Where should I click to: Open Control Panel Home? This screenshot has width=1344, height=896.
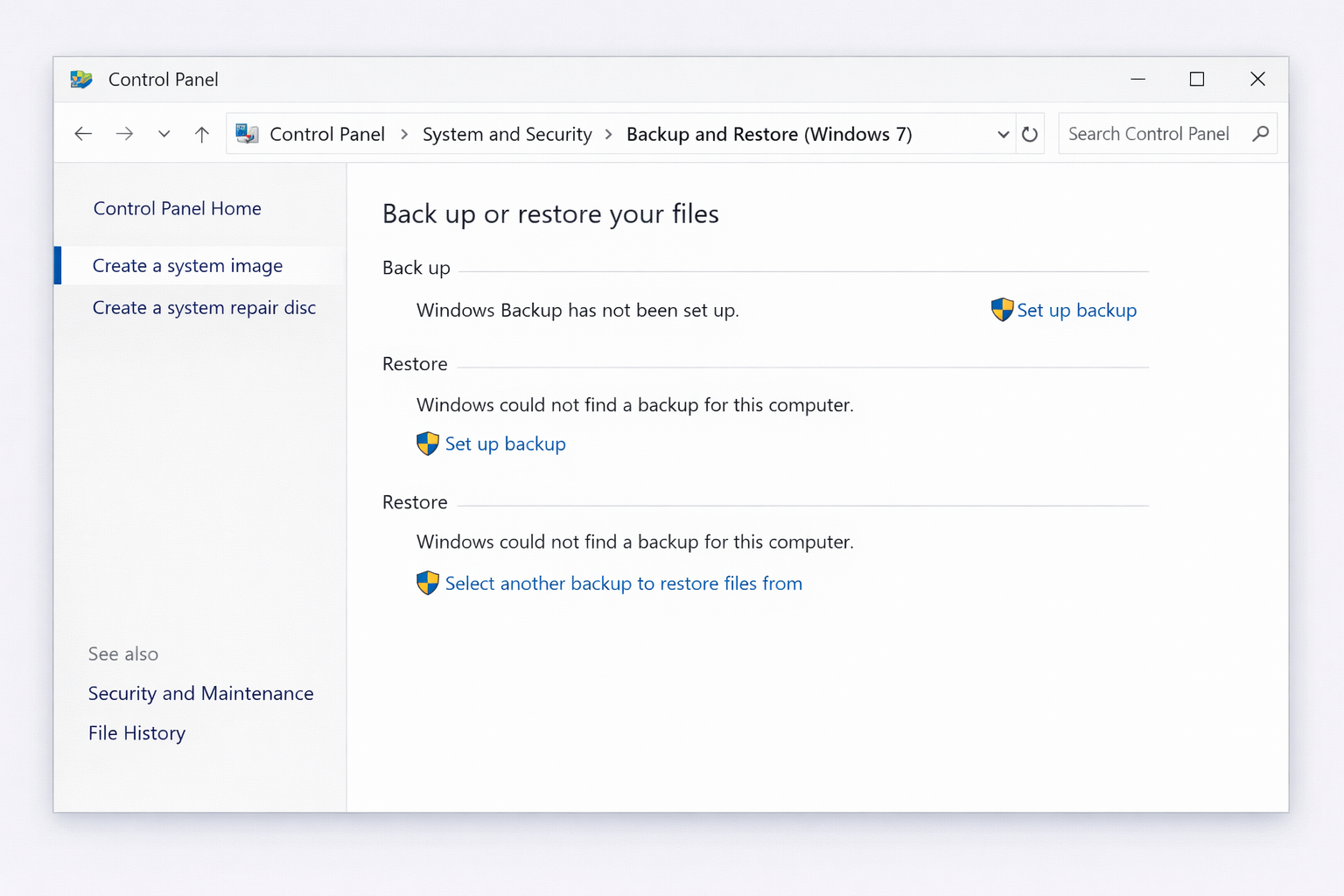tap(177, 208)
